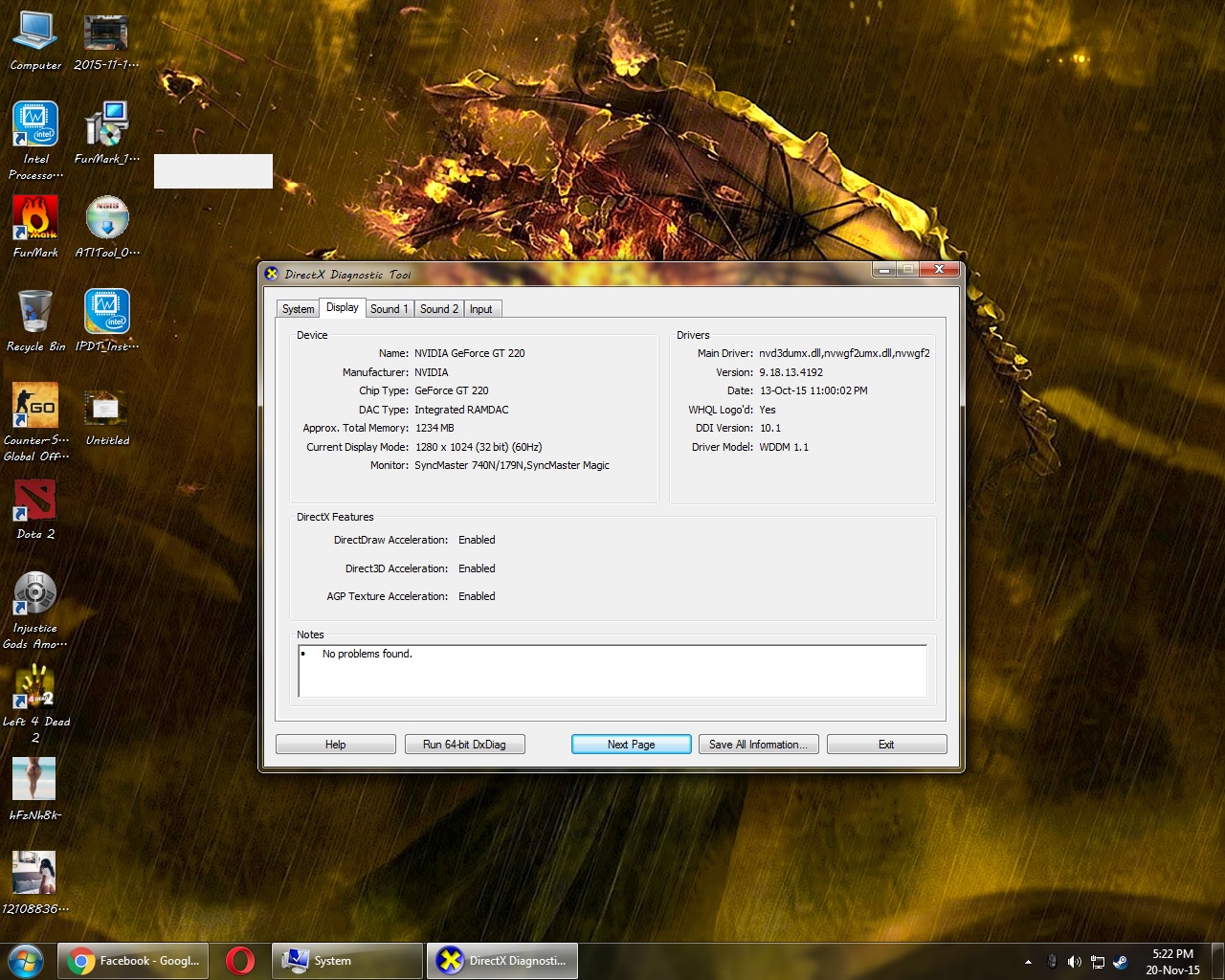Click the Left 4 Dead 2 shortcut
Image resolution: width=1225 pixels, height=980 pixels.
35,703
